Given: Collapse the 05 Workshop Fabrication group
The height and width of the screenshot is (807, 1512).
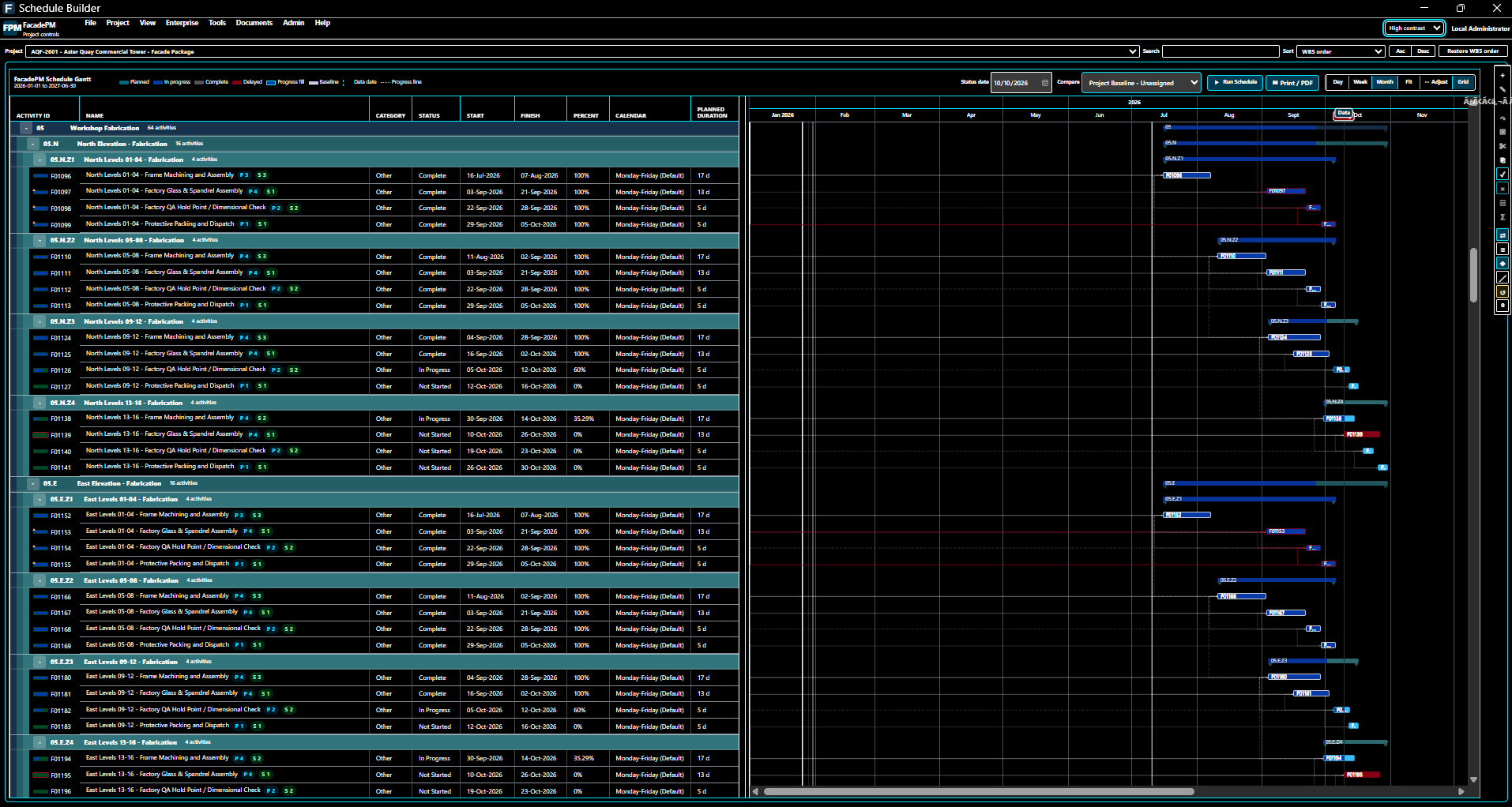Looking at the screenshot, I should point(26,128).
